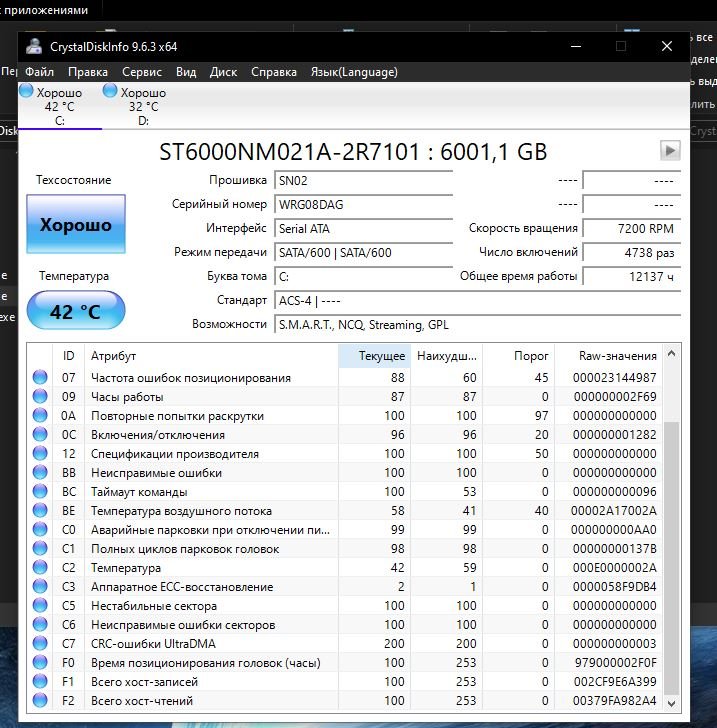Image resolution: width=717 pixels, height=728 pixels.
Task: Click status icon for attribute BB
Action: pyautogui.click(x=40, y=472)
